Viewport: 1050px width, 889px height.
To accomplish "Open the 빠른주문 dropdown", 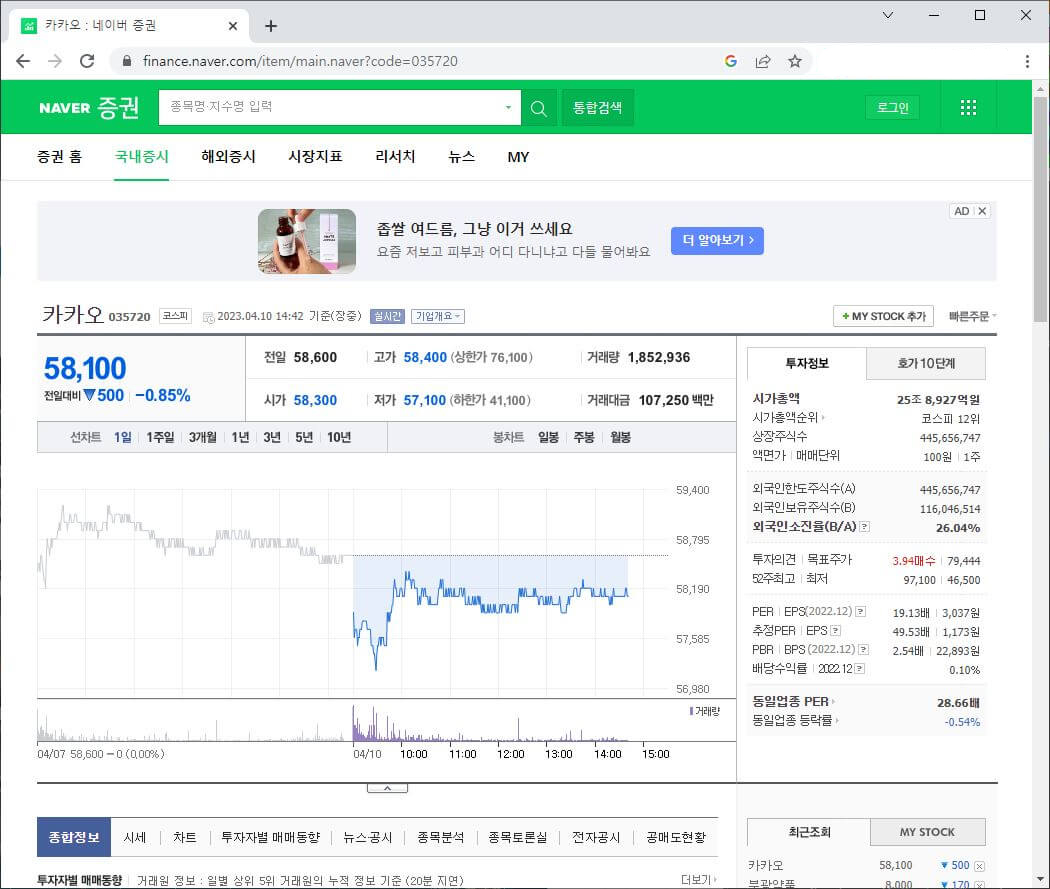I will coord(971,315).
